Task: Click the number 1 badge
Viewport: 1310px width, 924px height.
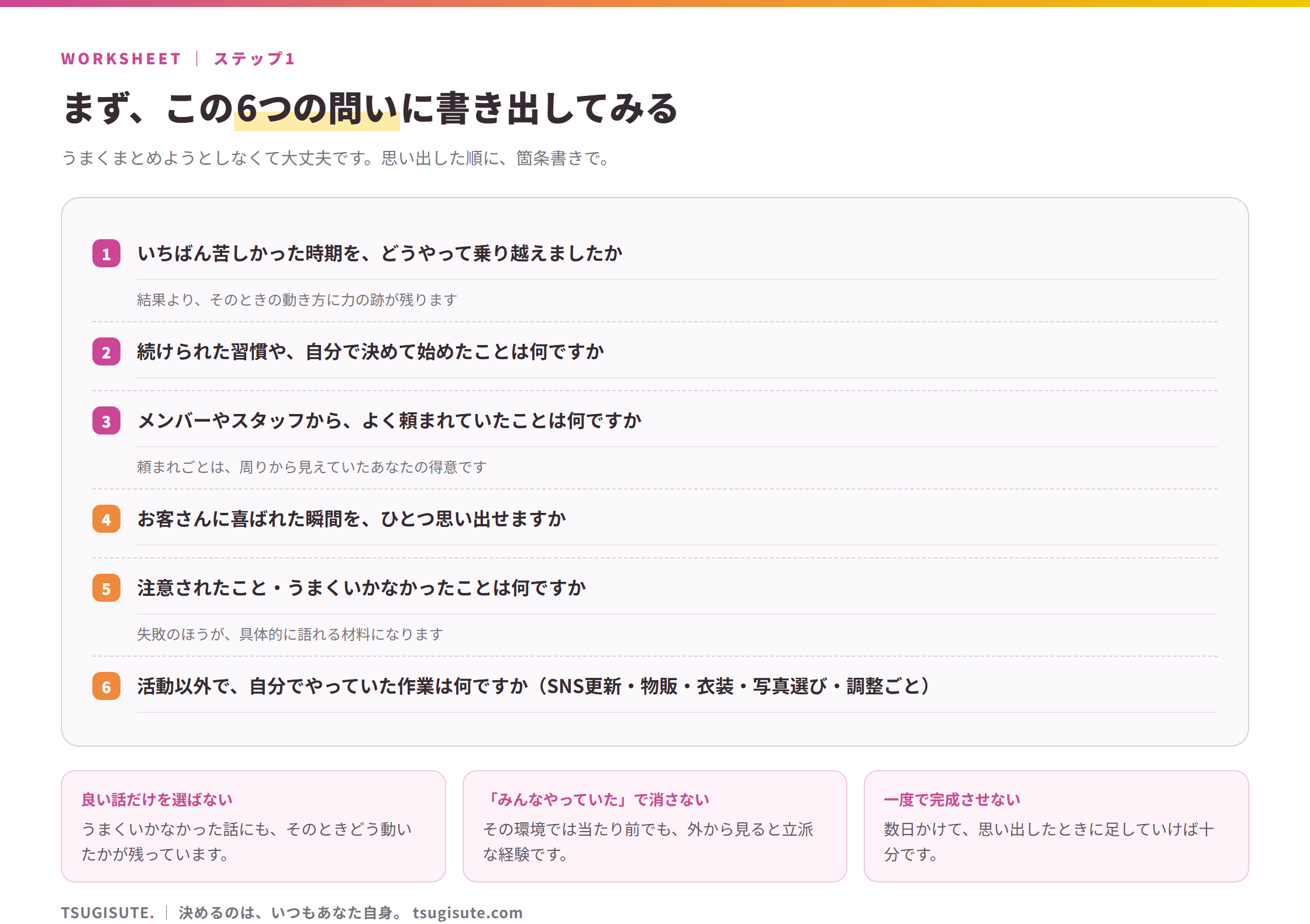Action: (106, 253)
